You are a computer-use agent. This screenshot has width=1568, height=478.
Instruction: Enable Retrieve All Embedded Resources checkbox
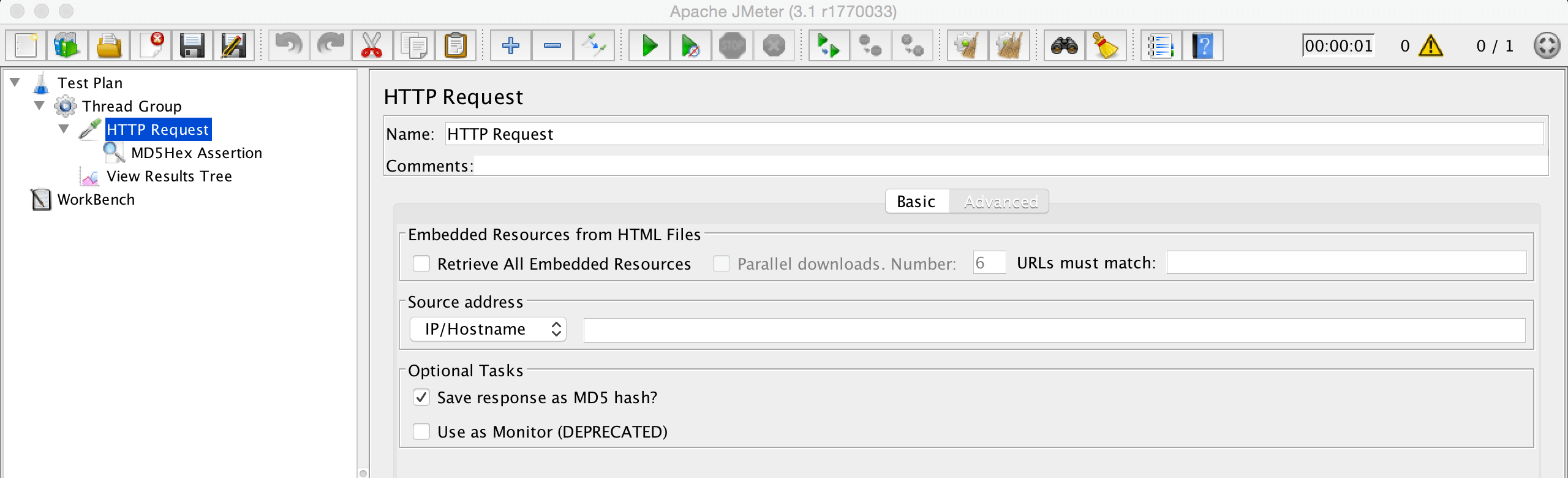(421, 264)
